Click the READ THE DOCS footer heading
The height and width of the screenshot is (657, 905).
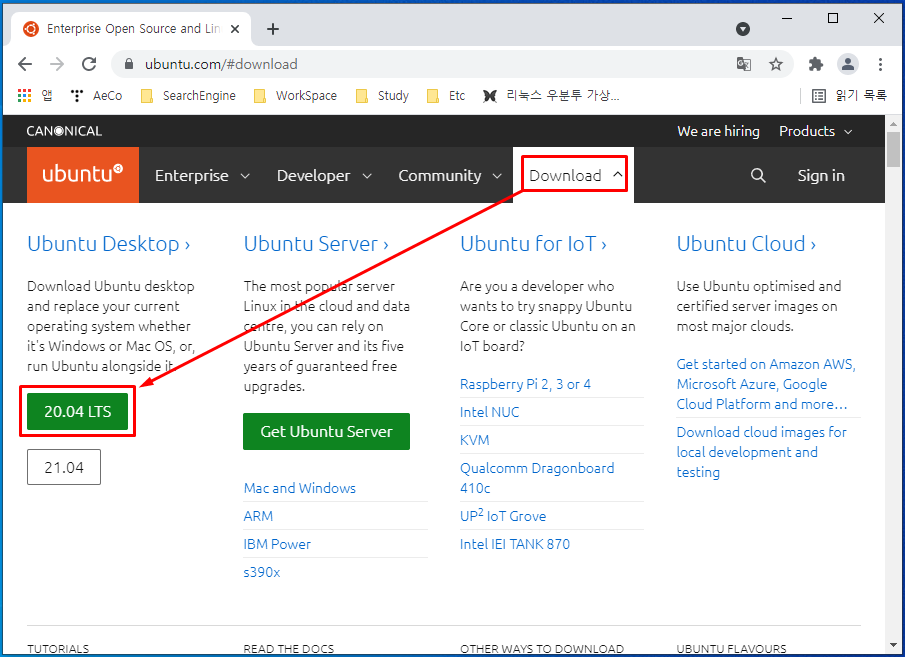(x=289, y=649)
